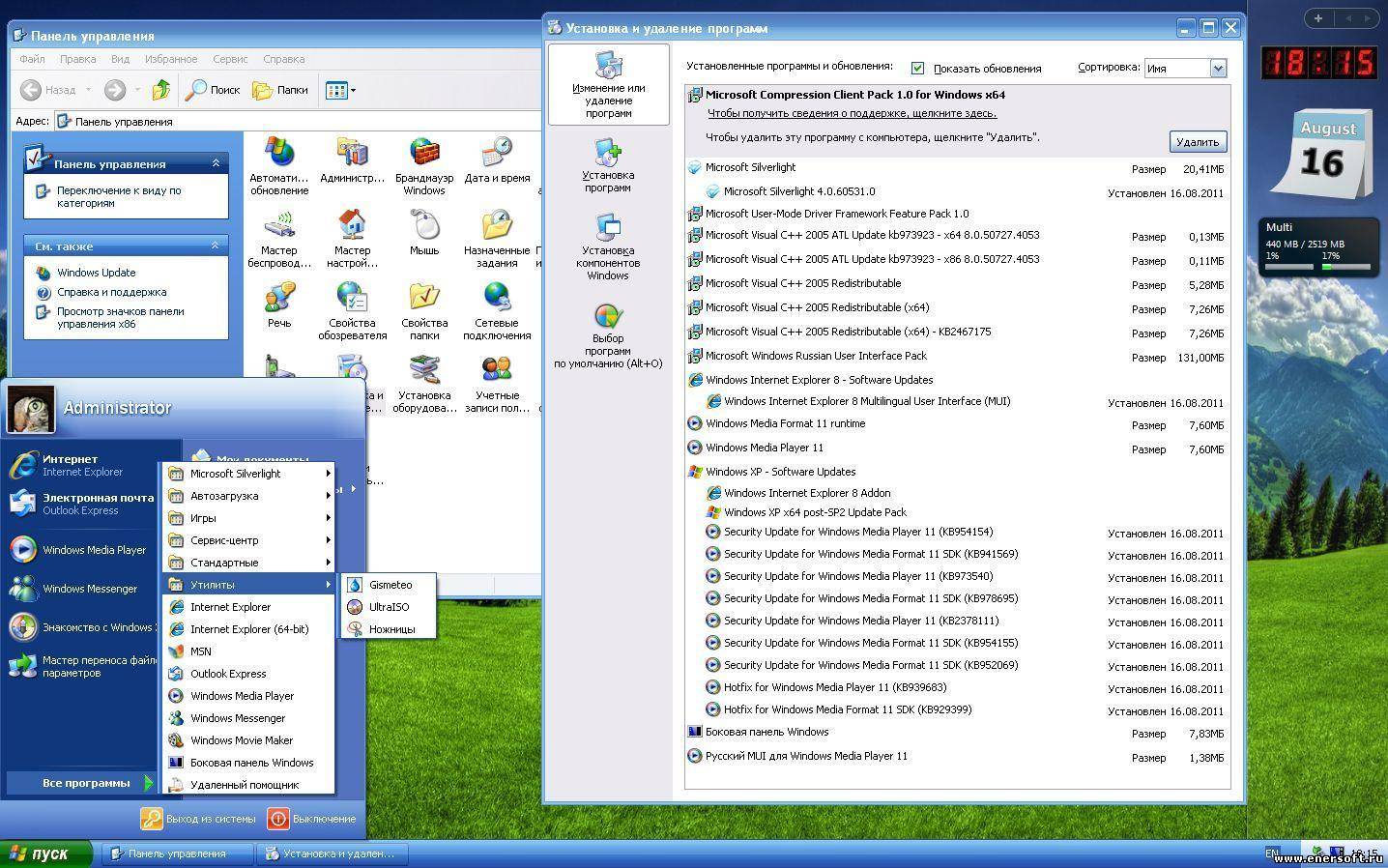Image resolution: width=1388 pixels, height=868 pixels.
Task: Collapse Панель управления side panel chevron
Action: point(216,163)
